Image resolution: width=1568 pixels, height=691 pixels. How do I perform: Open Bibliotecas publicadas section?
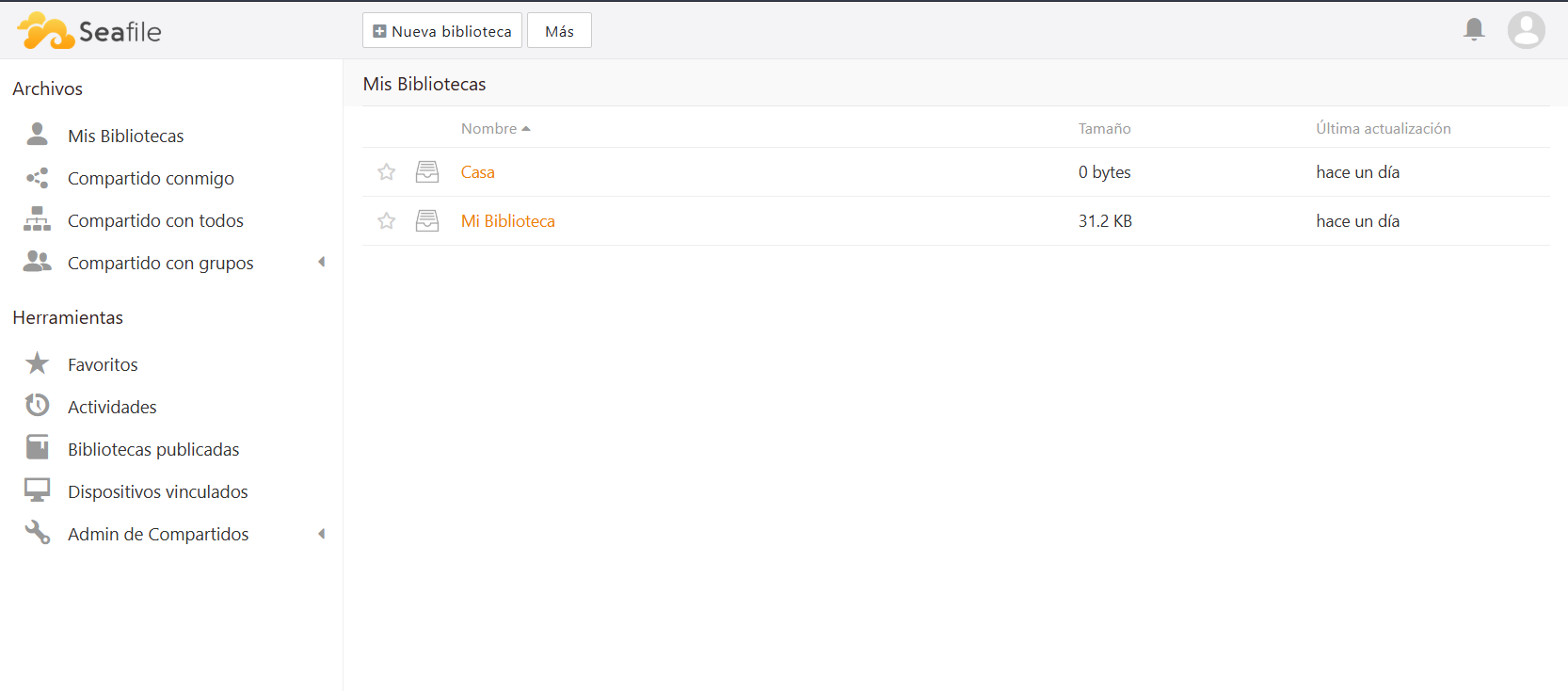click(x=153, y=449)
